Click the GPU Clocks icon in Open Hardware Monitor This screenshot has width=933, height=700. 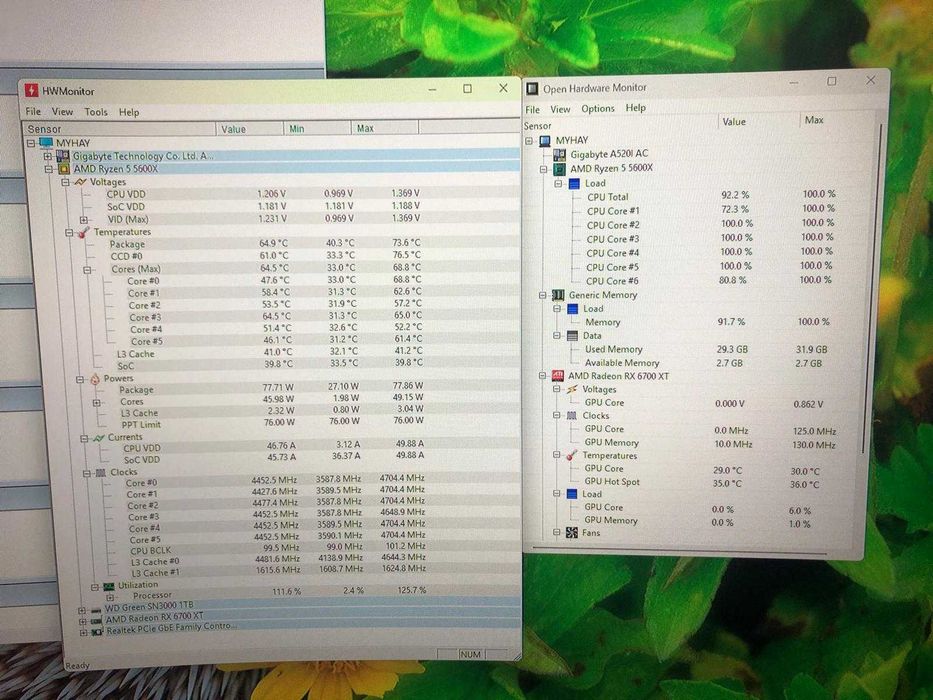click(x=572, y=415)
